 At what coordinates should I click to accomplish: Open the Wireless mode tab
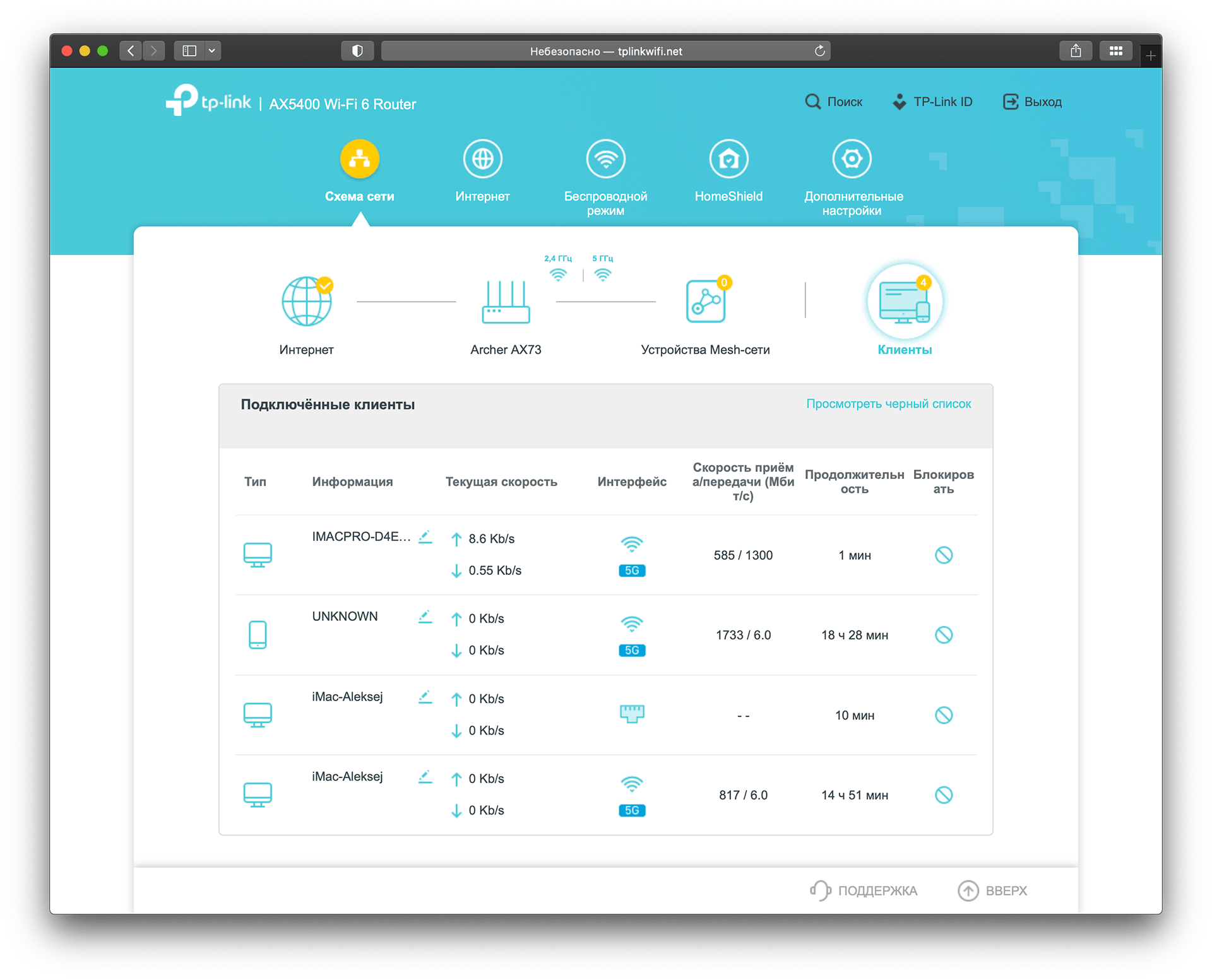[x=605, y=160]
